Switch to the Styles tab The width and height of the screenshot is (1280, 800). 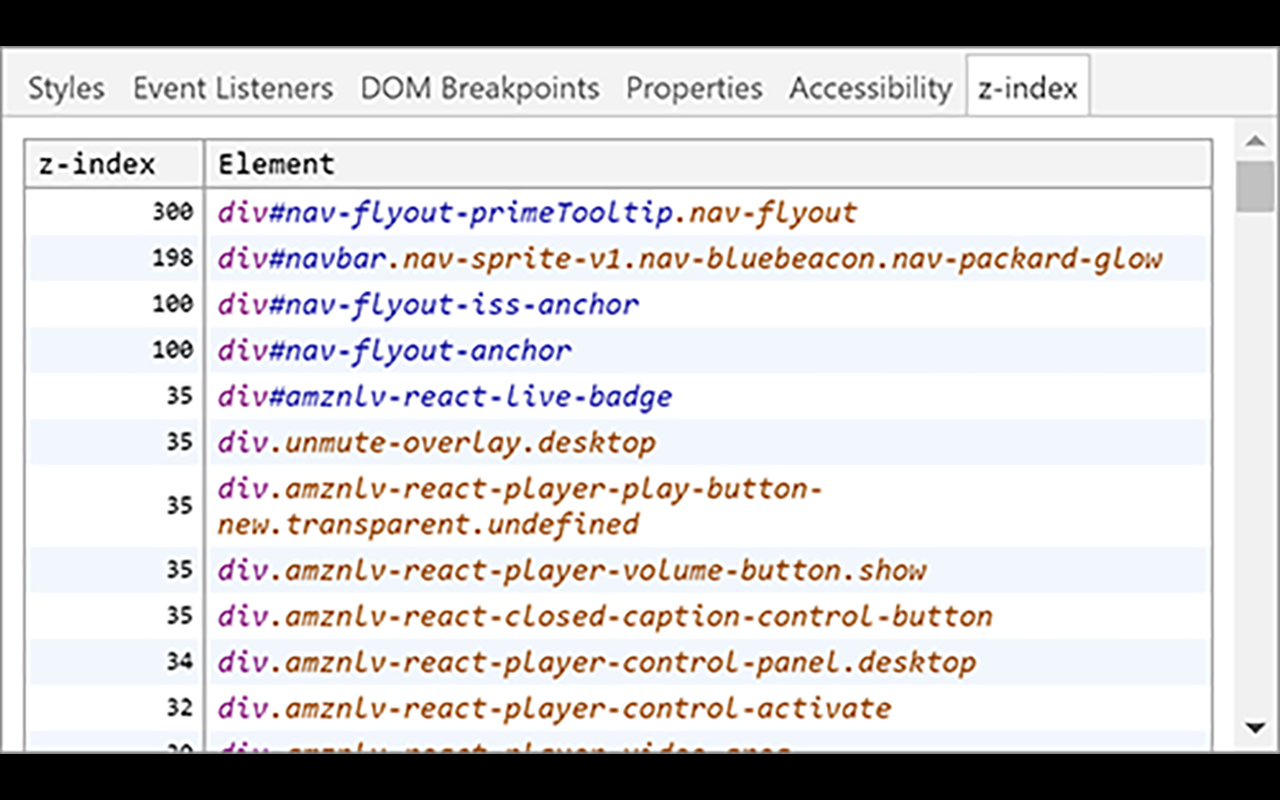click(x=64, y=88)
